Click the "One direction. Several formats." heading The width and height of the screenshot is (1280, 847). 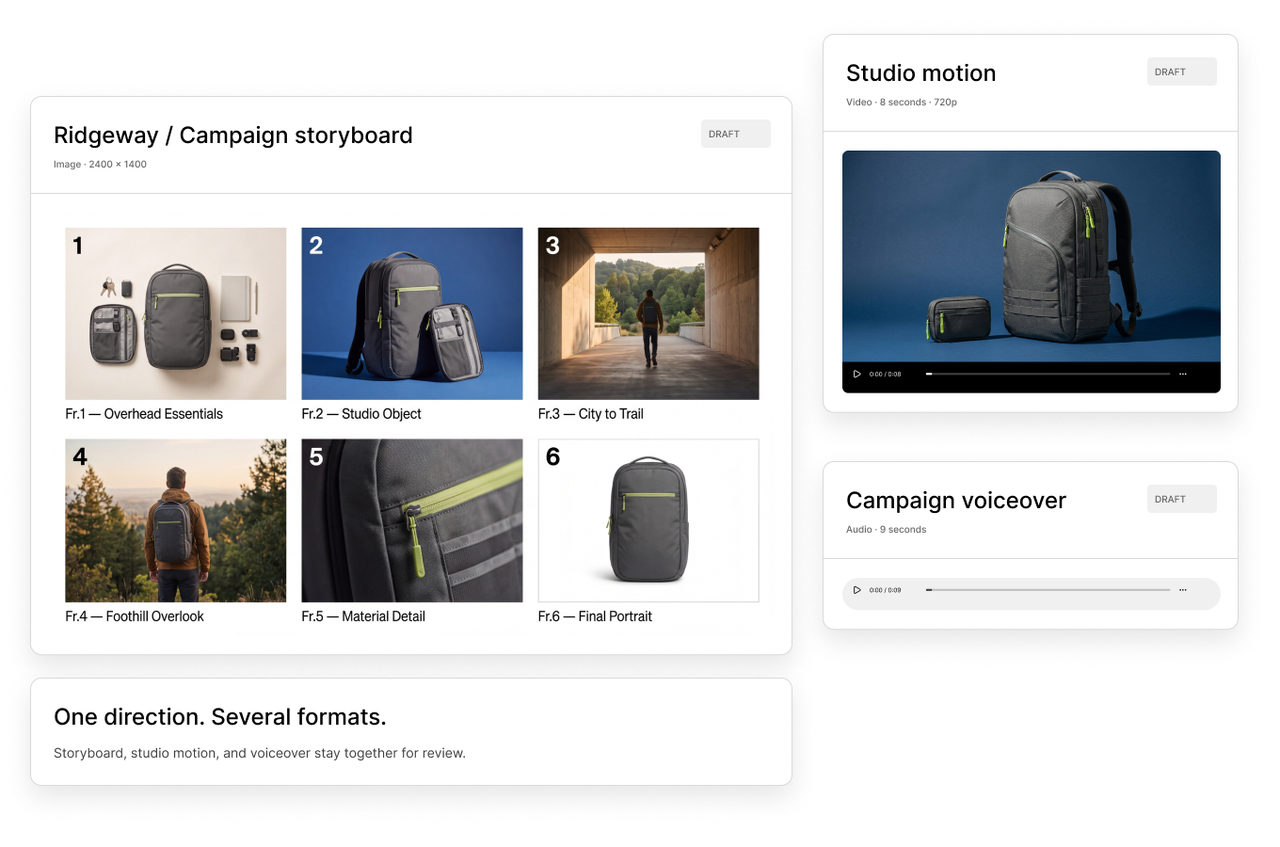[x=220, y=717]
